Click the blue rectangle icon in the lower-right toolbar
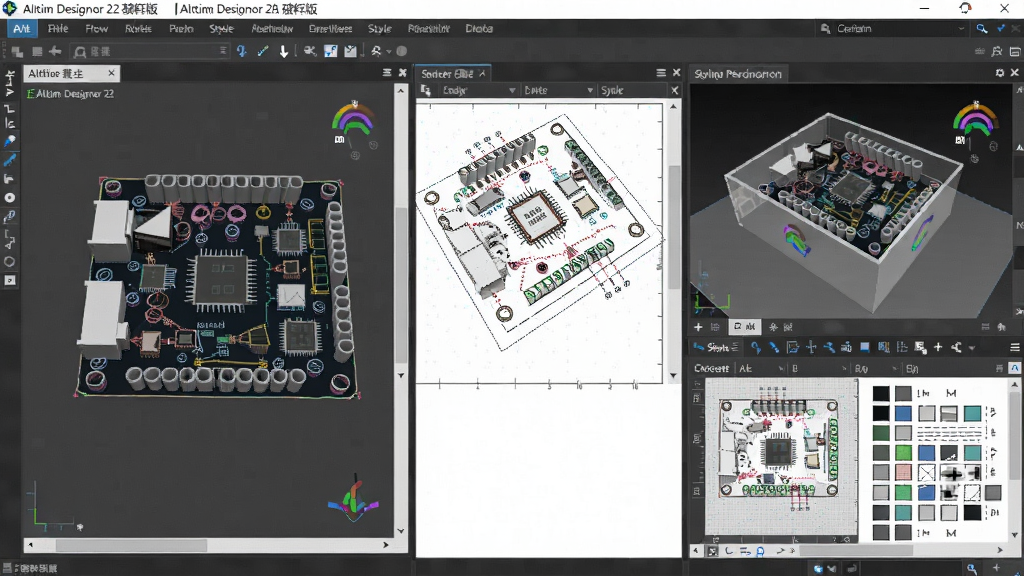Screen dimensions: 1024x576 coord(865,347)
